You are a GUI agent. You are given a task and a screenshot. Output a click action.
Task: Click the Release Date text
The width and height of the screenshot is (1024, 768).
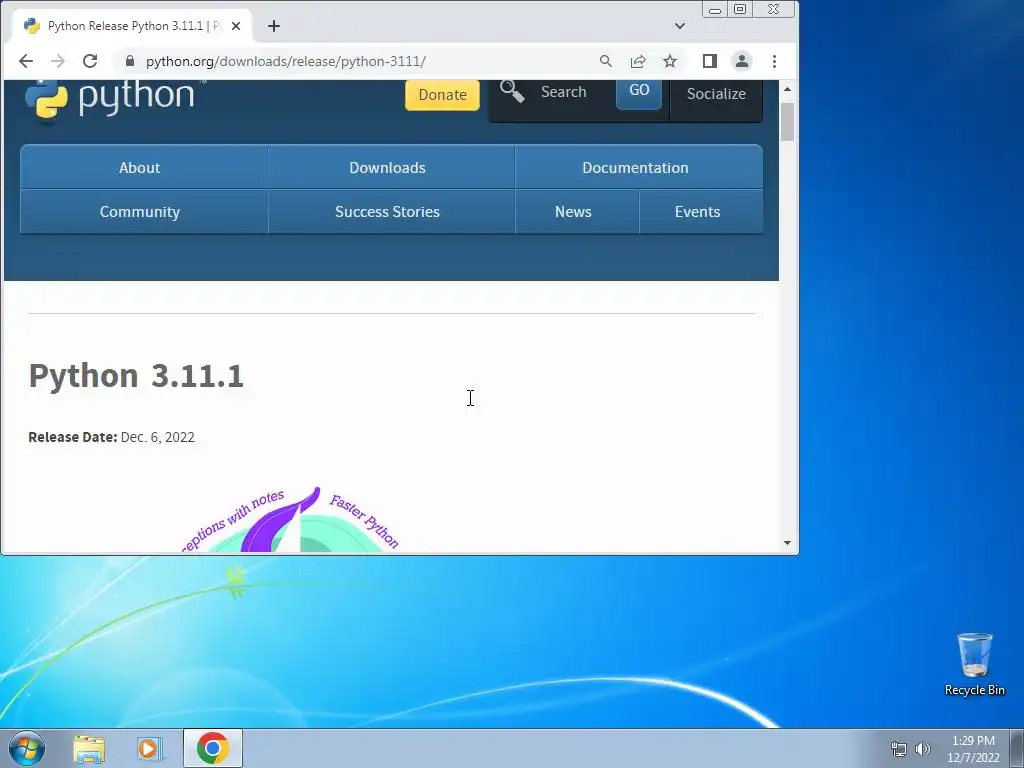112,437
